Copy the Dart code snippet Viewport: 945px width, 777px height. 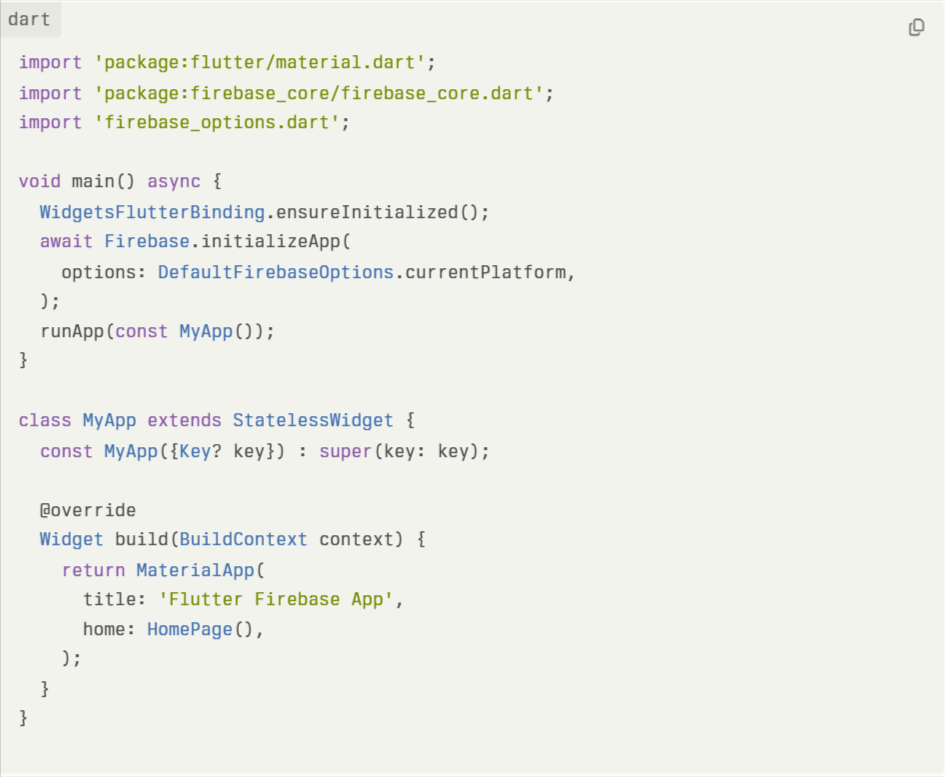click(x=916, y=27)
